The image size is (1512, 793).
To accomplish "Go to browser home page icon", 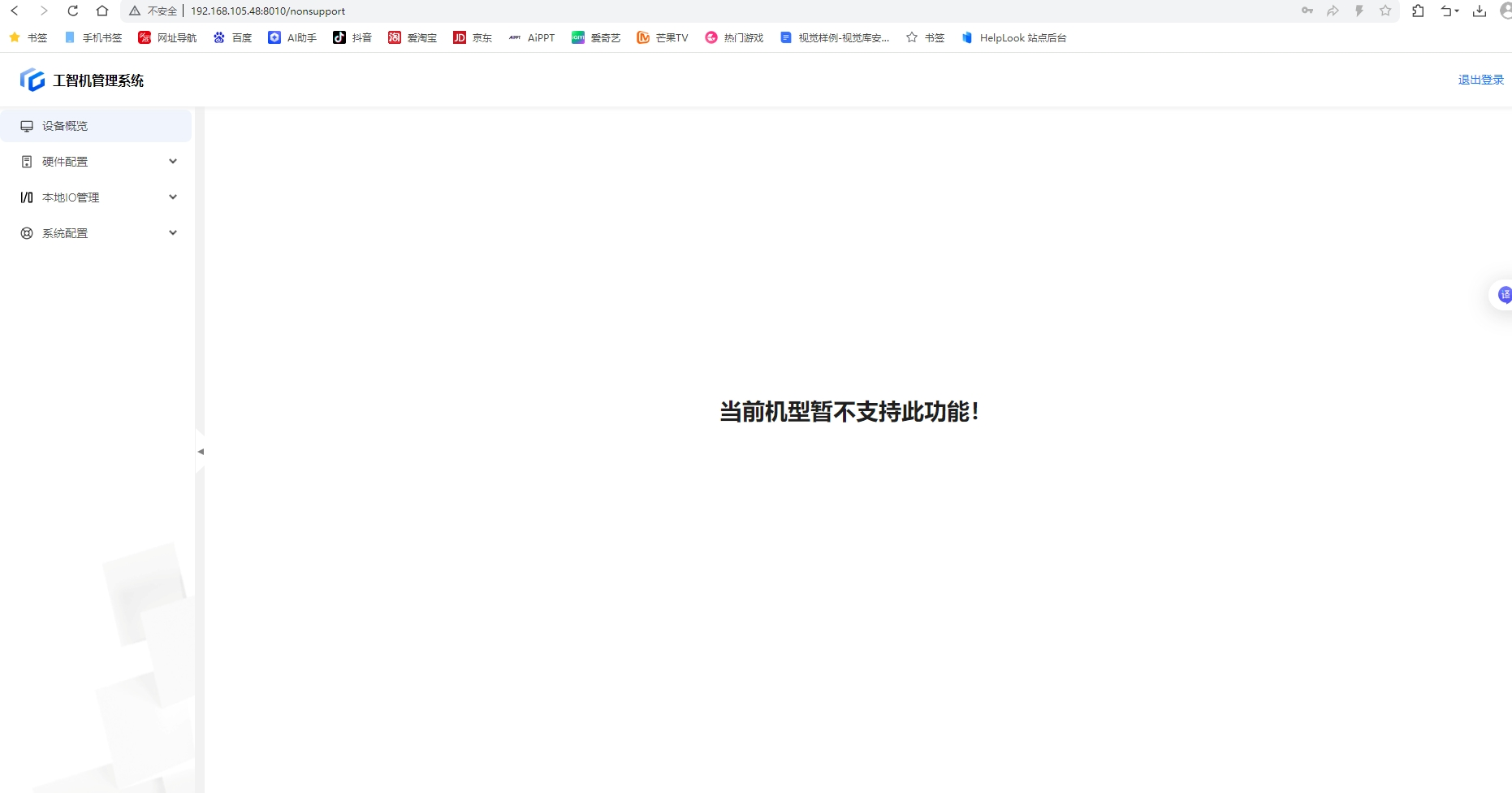I will point(102,11).
